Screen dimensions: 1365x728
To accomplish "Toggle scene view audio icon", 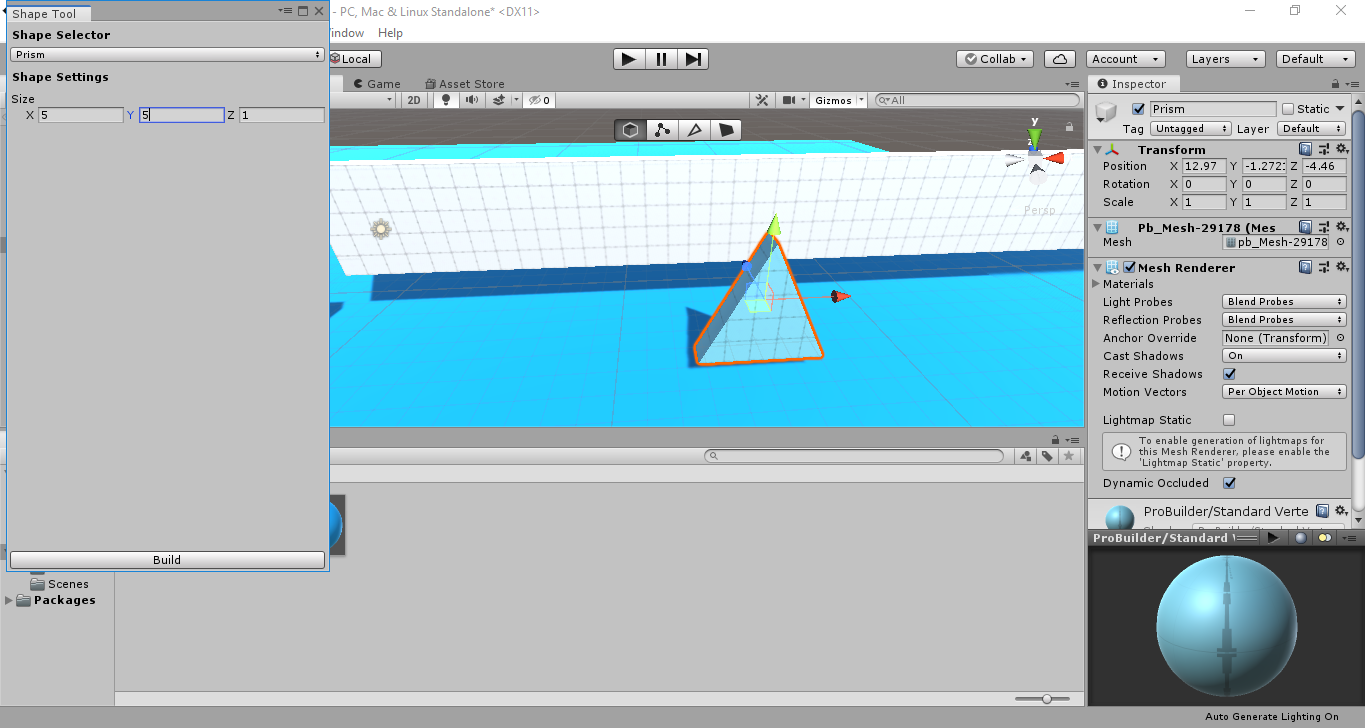I will (x=471, y=100).
